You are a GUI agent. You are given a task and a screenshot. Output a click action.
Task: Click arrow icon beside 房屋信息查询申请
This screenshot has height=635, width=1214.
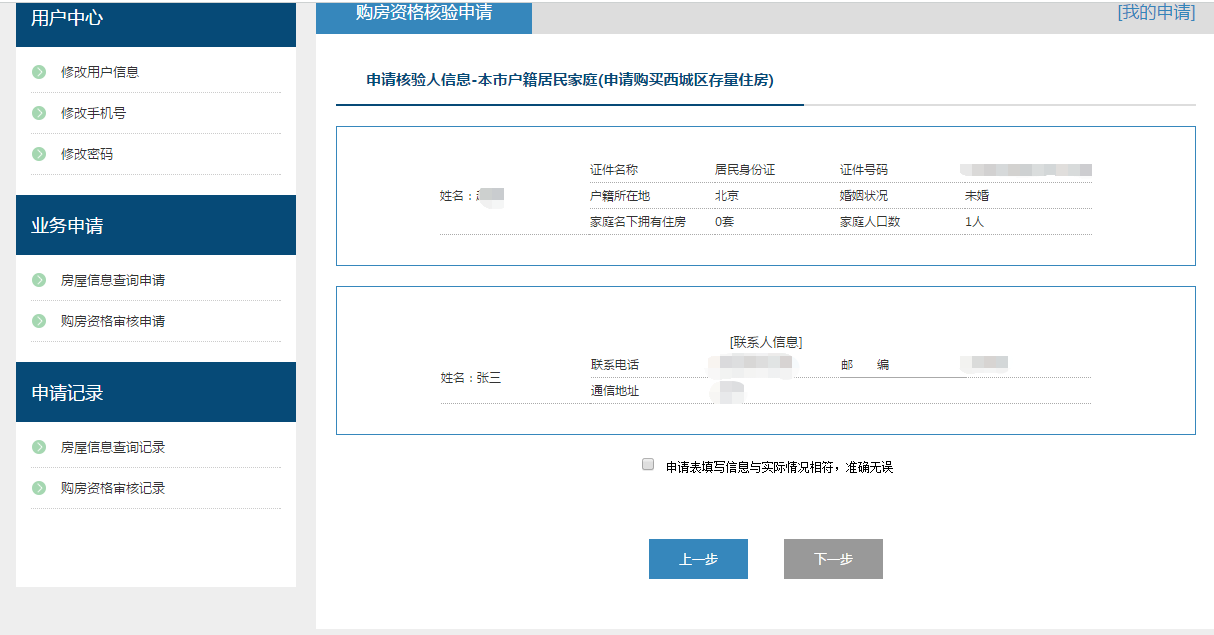click(x=39, y=280)
